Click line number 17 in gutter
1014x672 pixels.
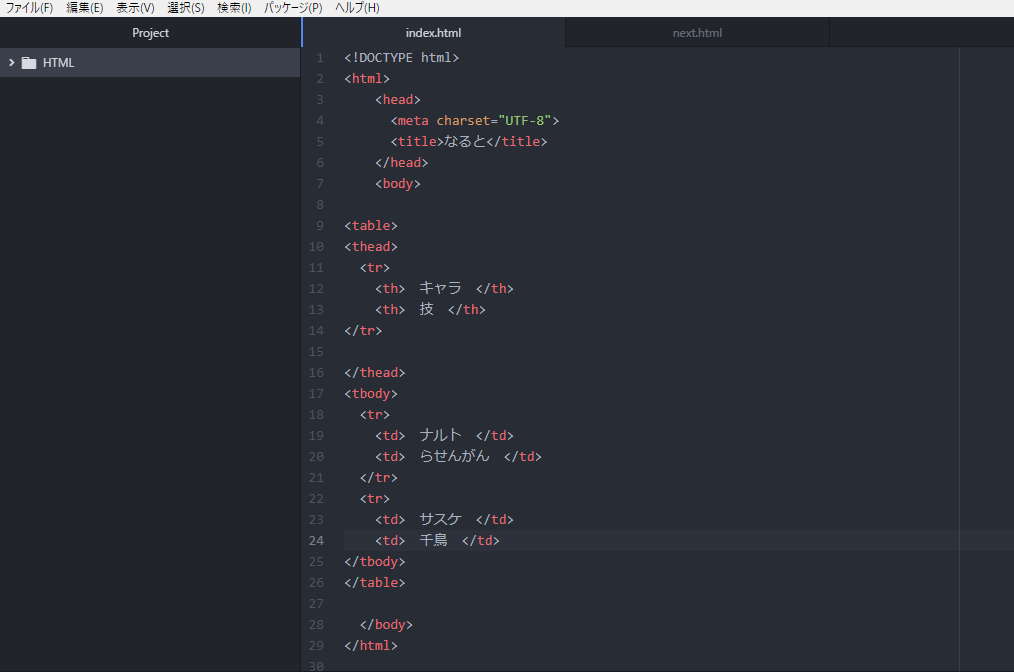[316, 394]
